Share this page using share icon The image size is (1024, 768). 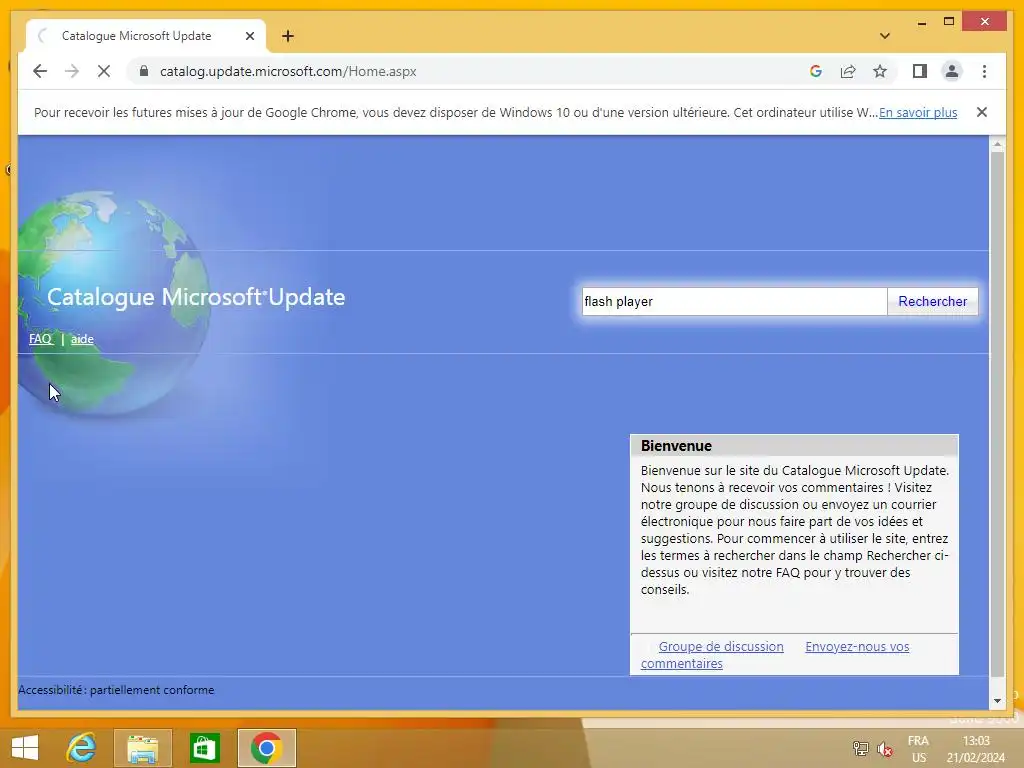pos(848,71)
